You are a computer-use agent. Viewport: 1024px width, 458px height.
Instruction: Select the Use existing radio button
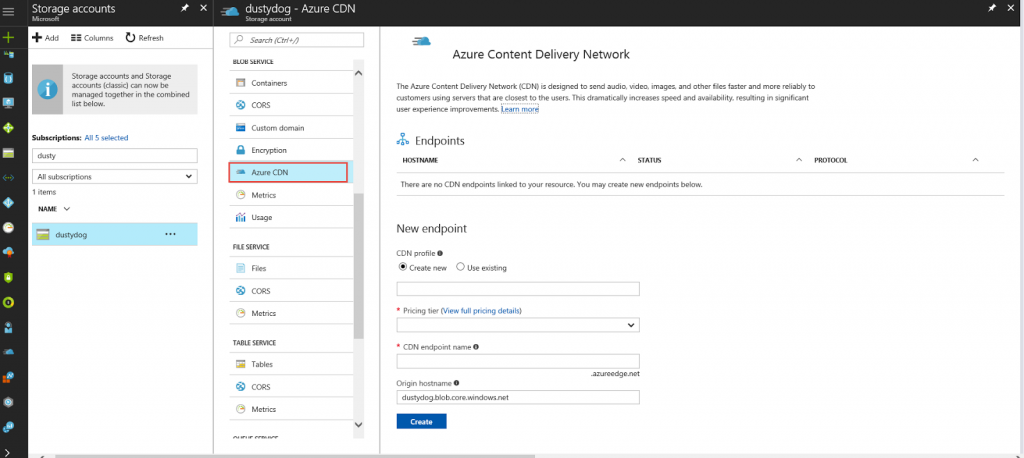point(460,267)
